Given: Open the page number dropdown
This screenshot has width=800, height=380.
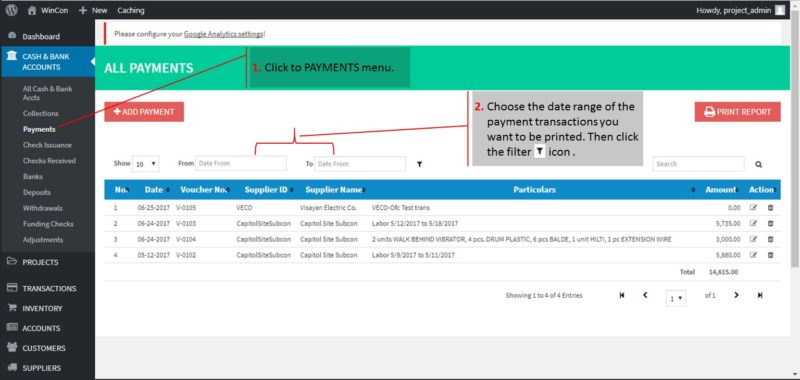Looking at the screenshot, I should click(x=676, y=298).
